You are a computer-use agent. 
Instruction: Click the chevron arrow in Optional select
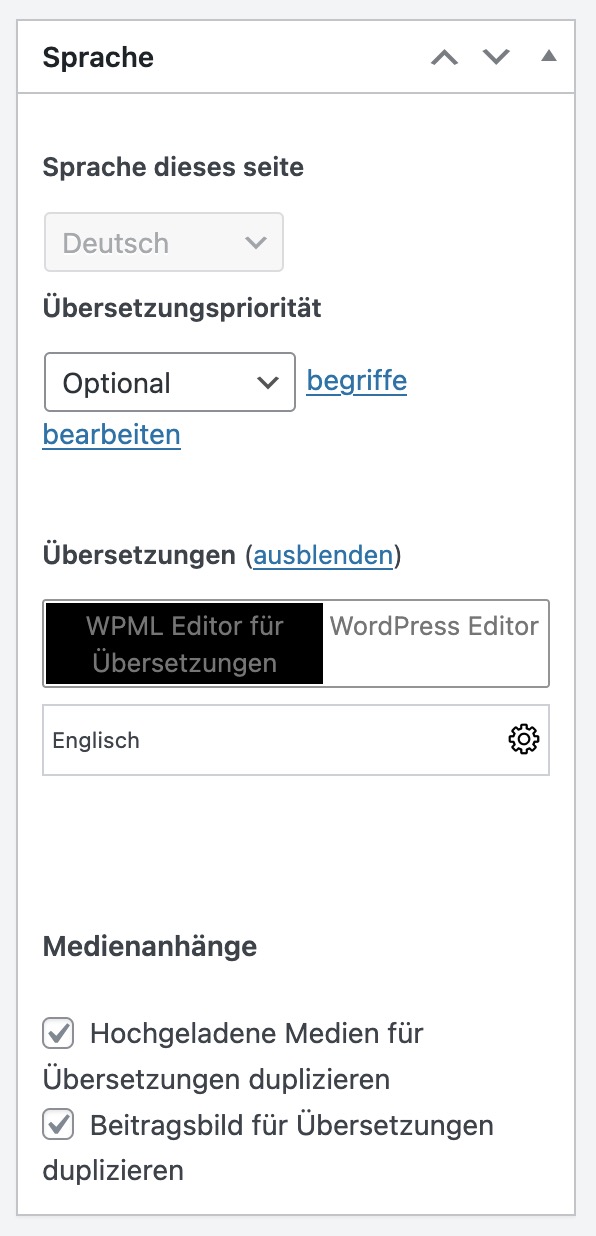point(267,382)
